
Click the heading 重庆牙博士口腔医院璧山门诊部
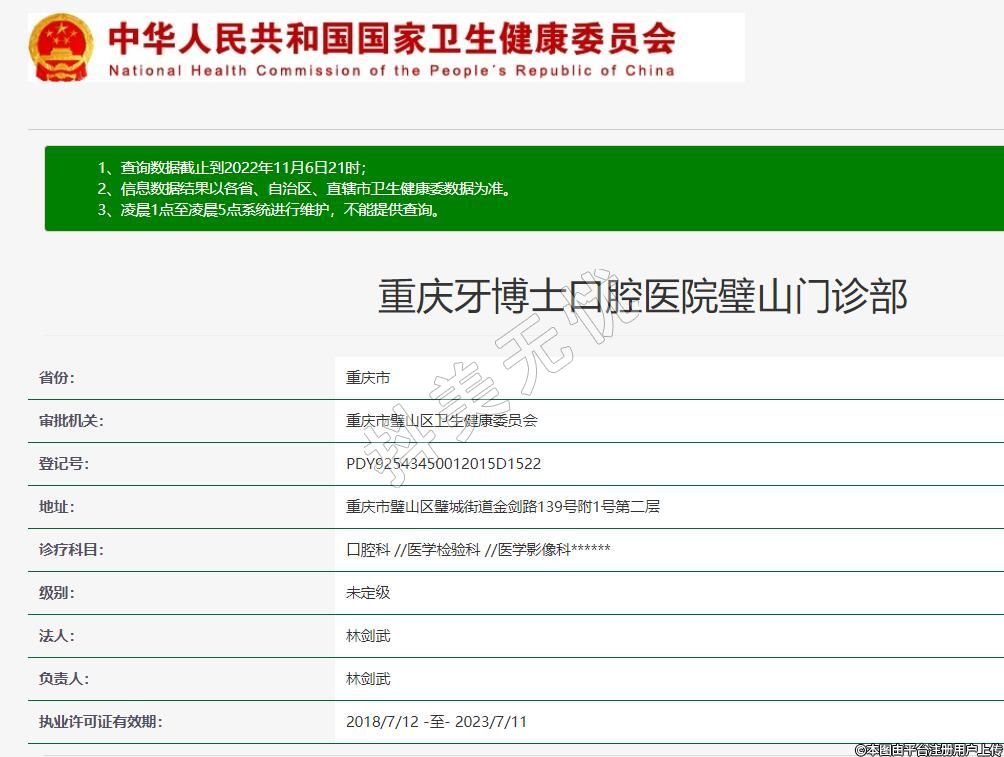coord(642,297)
